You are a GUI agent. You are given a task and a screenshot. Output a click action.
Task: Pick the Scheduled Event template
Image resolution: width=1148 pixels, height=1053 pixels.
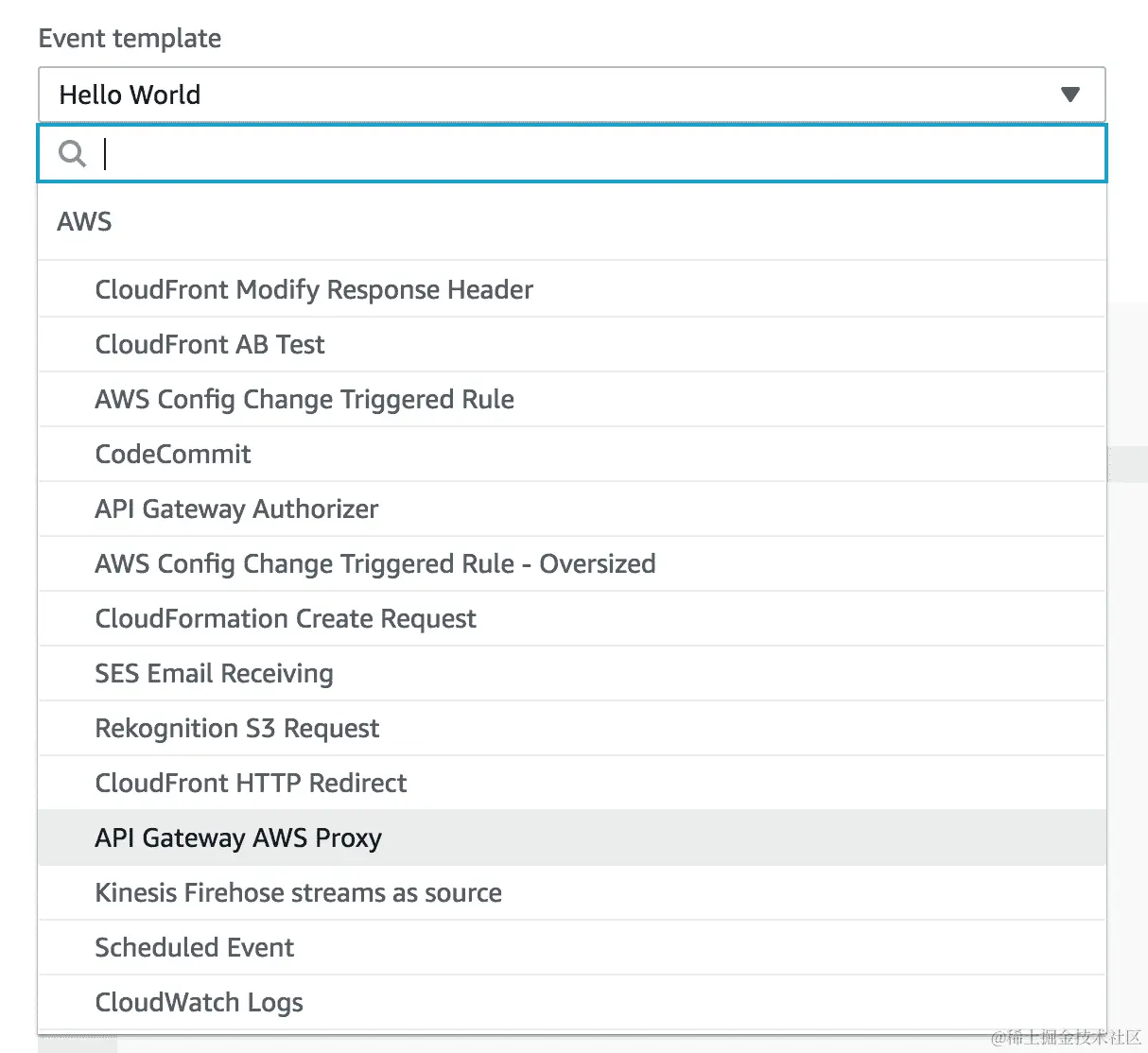(x=195, y=947)
